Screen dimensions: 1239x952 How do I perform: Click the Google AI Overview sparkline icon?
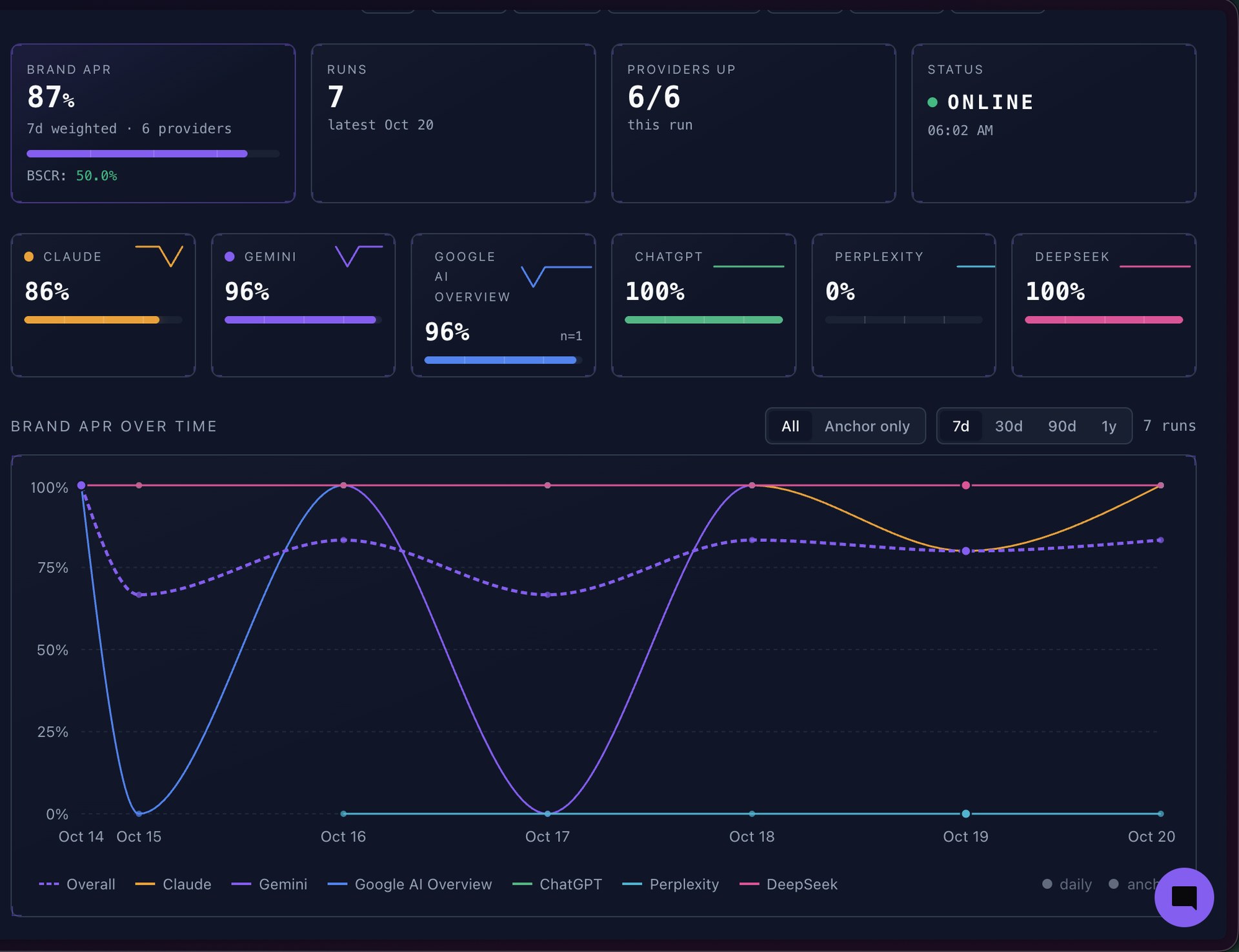[x=556, y=276]
